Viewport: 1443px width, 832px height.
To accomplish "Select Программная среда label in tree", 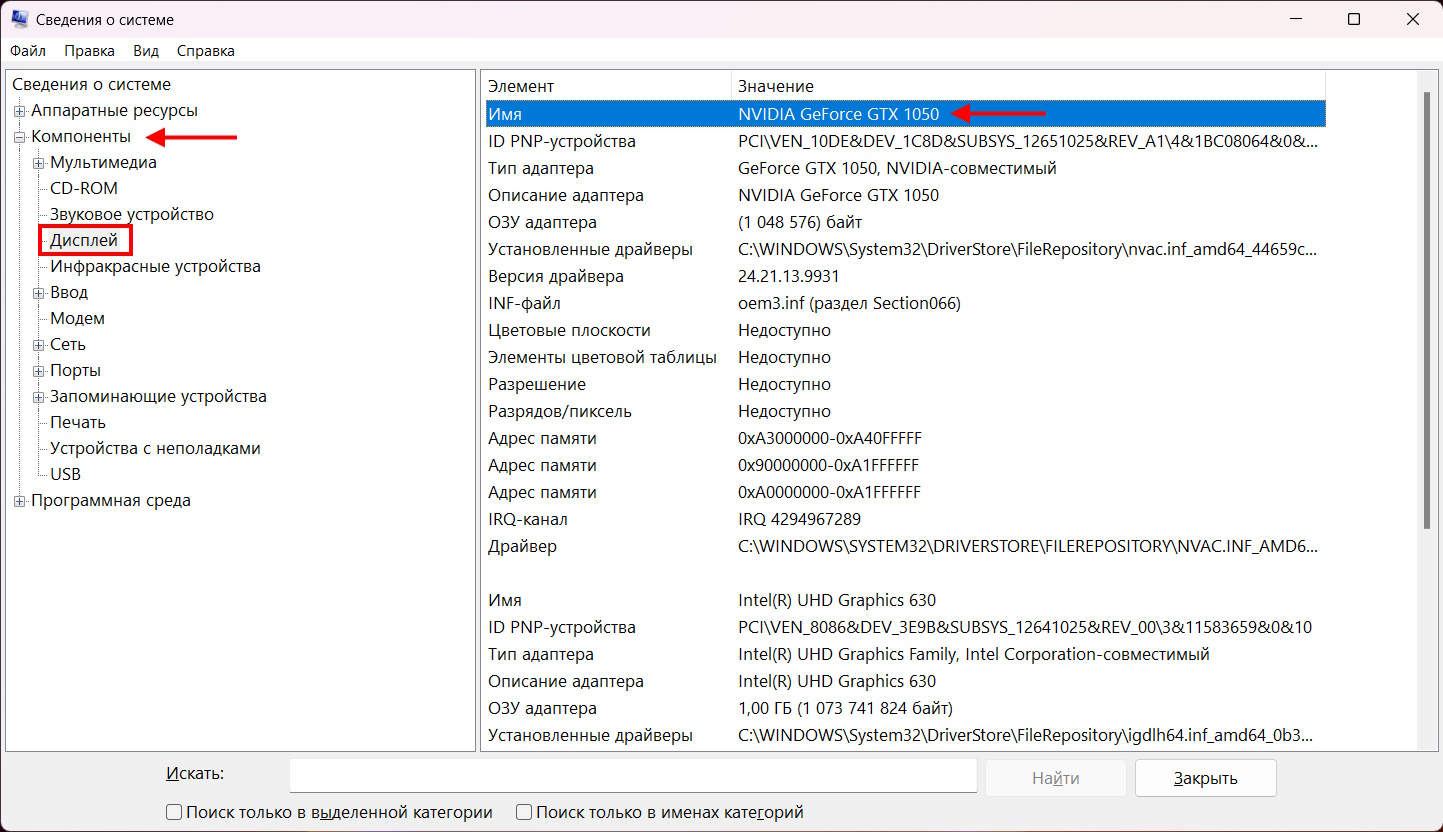I will click(x=111, y=501).
